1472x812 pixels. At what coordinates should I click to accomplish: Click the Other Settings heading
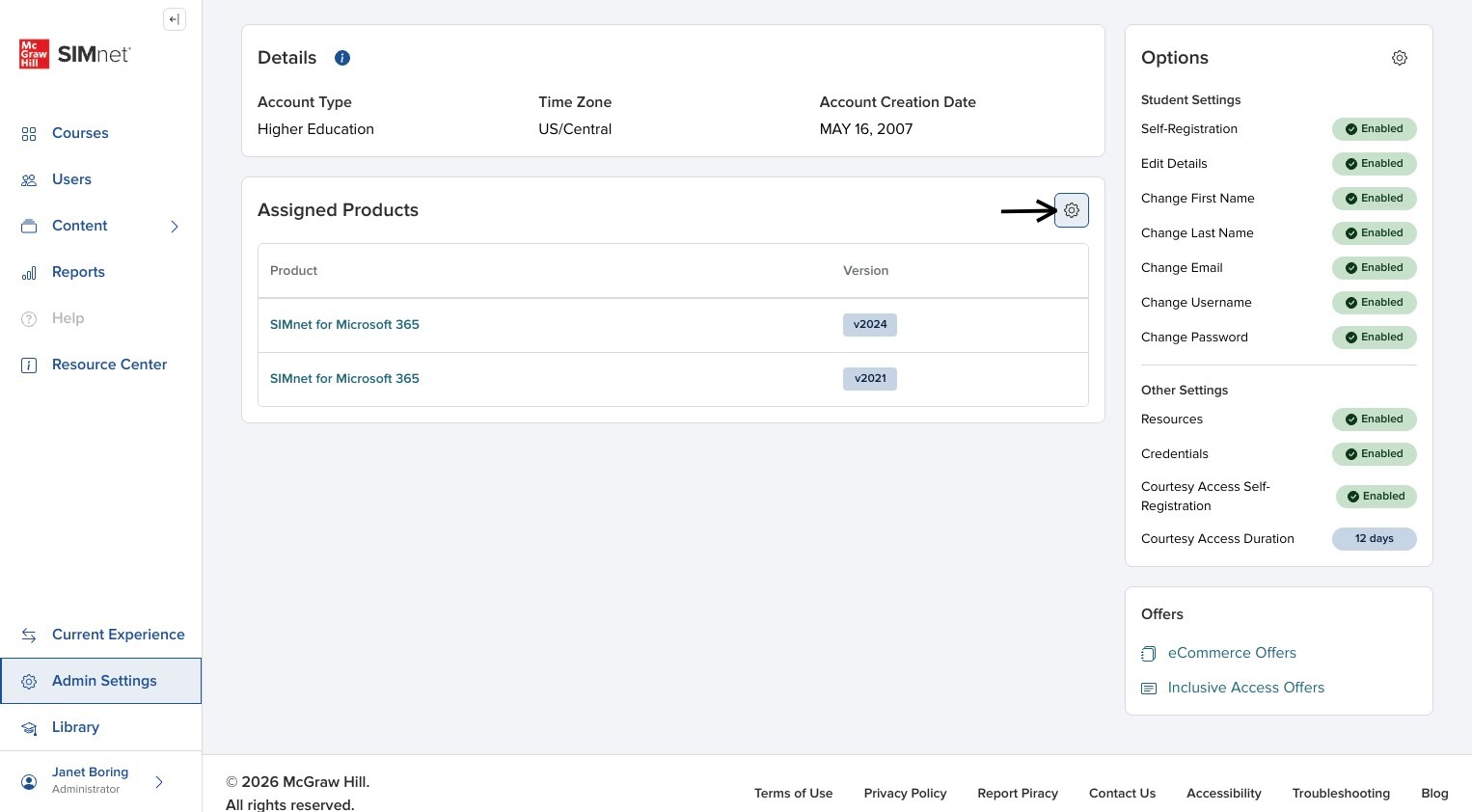coord(1185,391)
